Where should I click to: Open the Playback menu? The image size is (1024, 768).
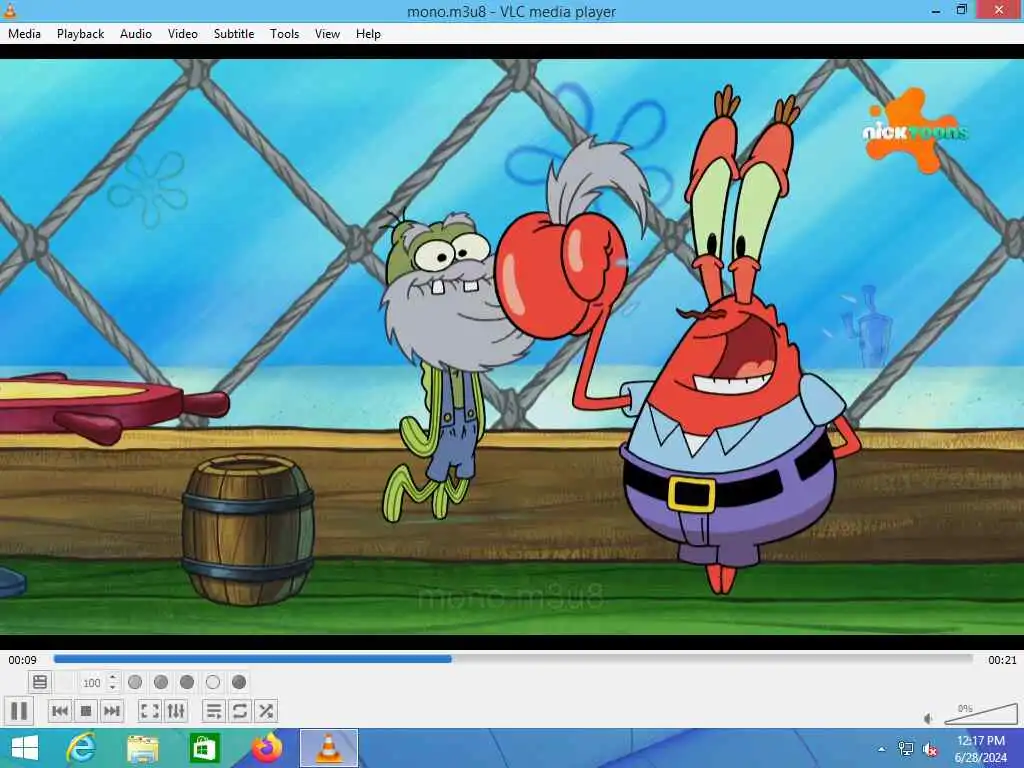80,34
